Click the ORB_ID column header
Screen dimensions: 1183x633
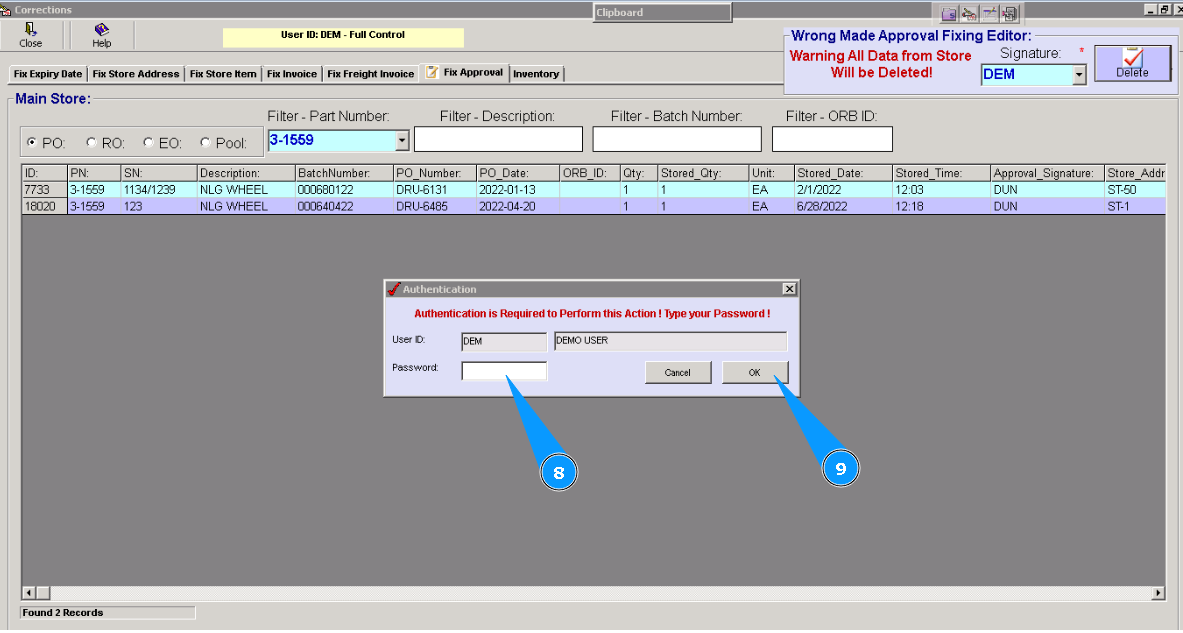click(590, 174)
